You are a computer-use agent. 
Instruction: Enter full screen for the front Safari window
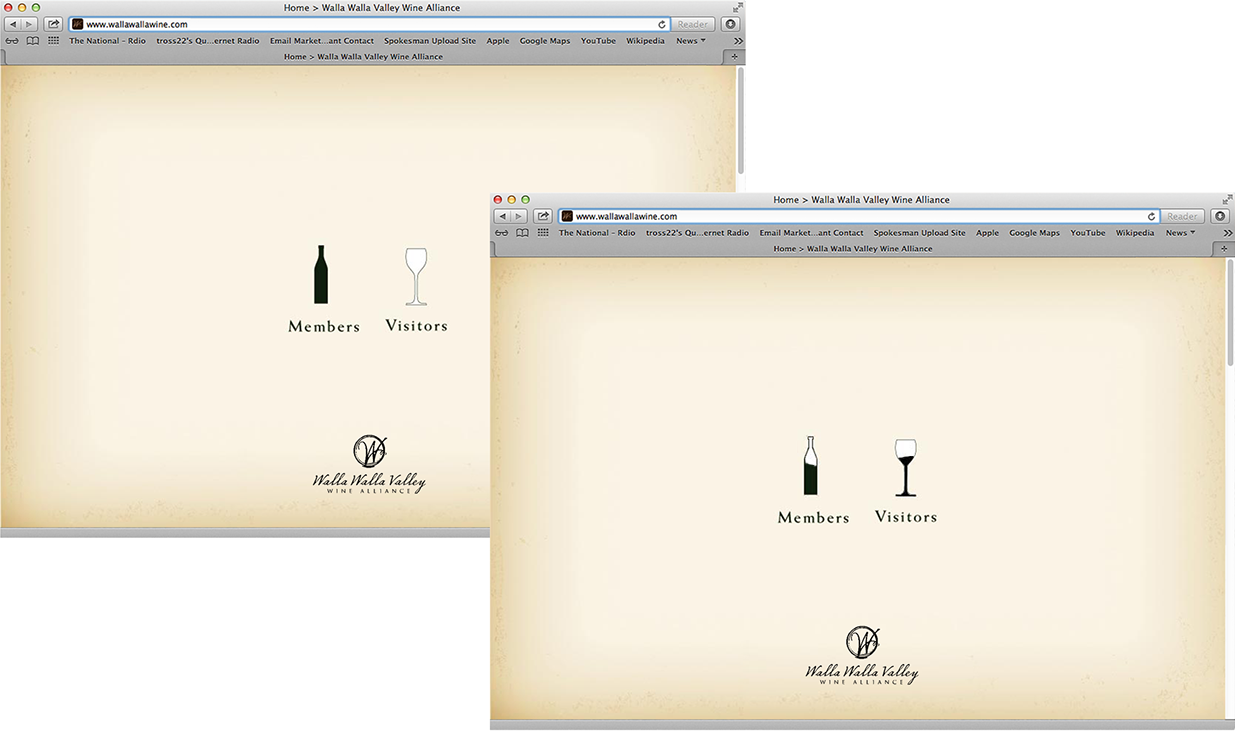coord(1227,199)
